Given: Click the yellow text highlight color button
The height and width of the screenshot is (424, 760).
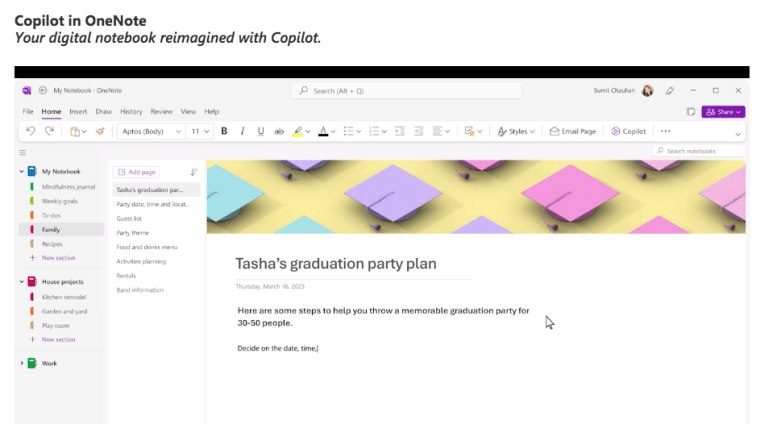Looking at the screenshot, I should tap(299, 131).
